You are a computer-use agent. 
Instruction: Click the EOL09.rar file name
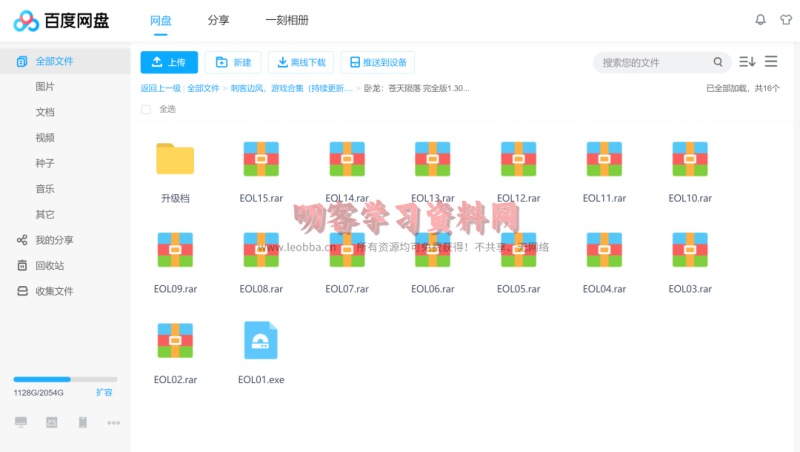pos(175,289)
